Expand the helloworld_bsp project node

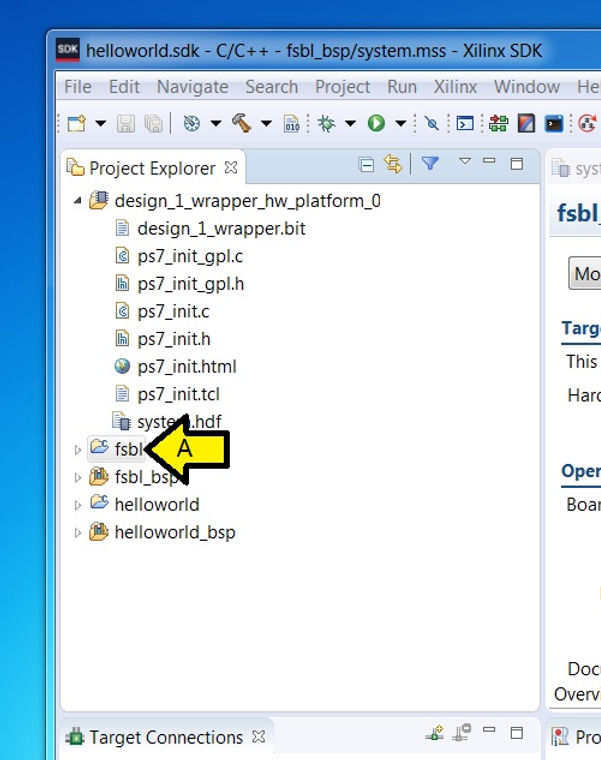click(x=78, y=533)
